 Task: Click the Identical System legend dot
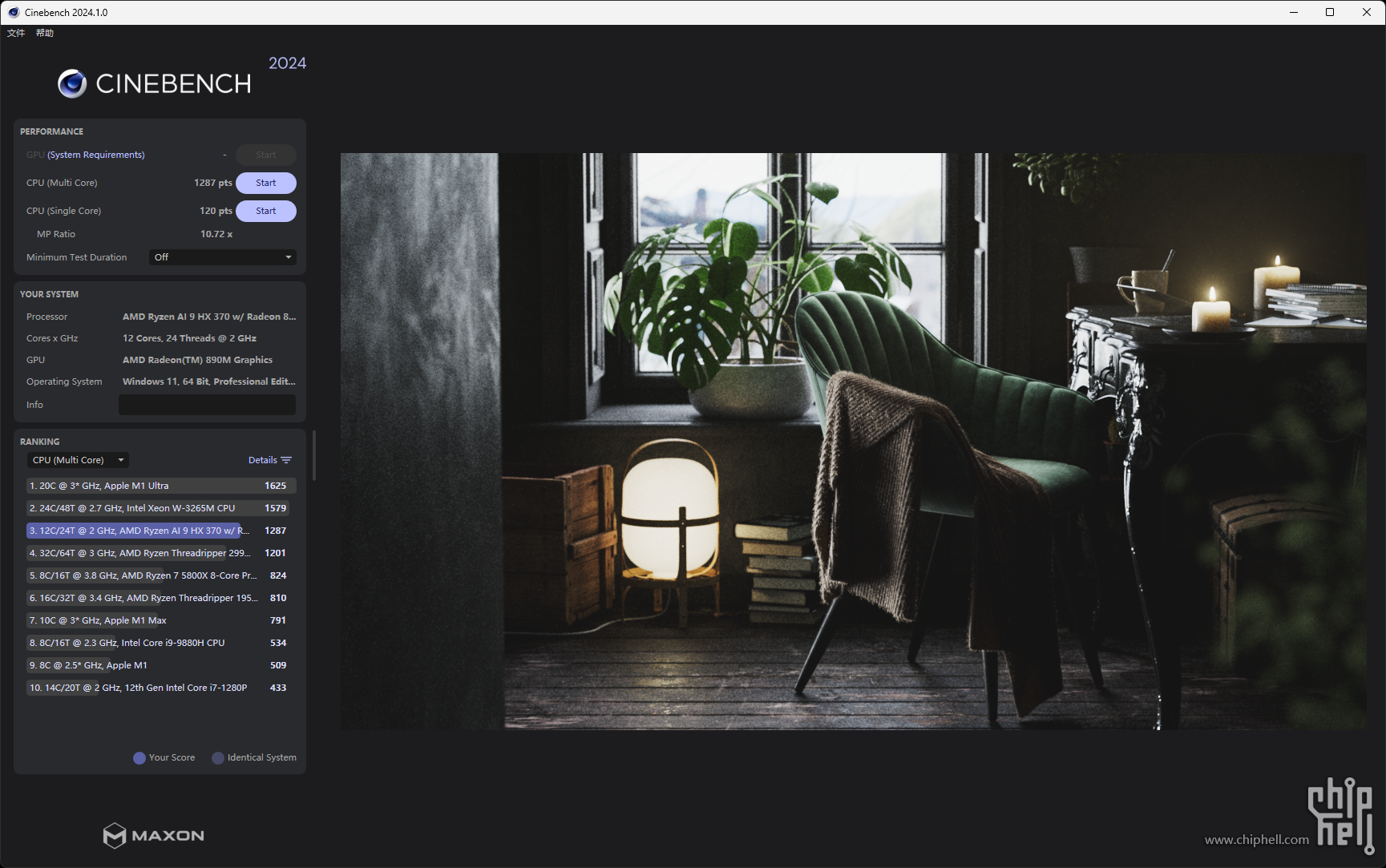[218, 758]
